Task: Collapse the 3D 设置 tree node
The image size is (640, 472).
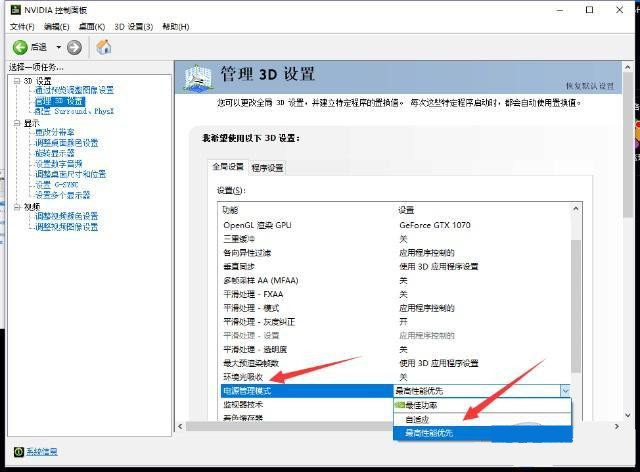Action: [x=17, y=81]
